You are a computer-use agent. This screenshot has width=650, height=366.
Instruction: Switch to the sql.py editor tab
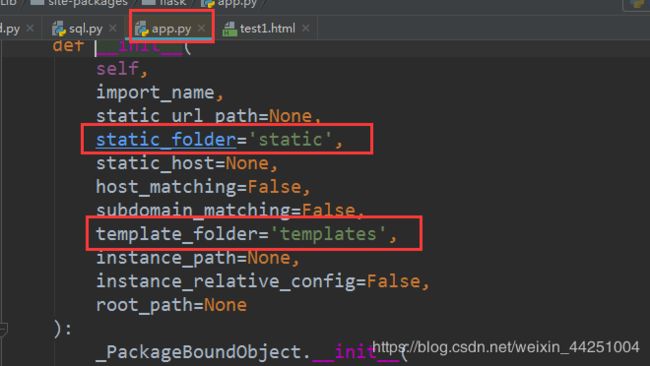85,29
